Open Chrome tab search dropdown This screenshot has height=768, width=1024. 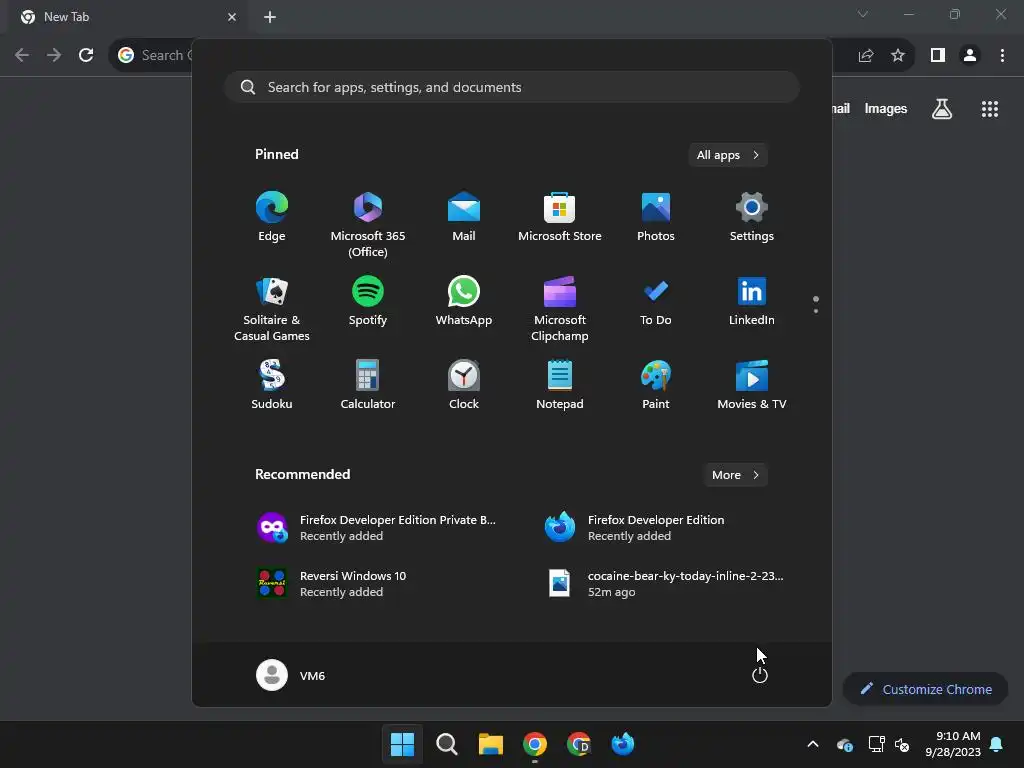click(x=863, y=14)
